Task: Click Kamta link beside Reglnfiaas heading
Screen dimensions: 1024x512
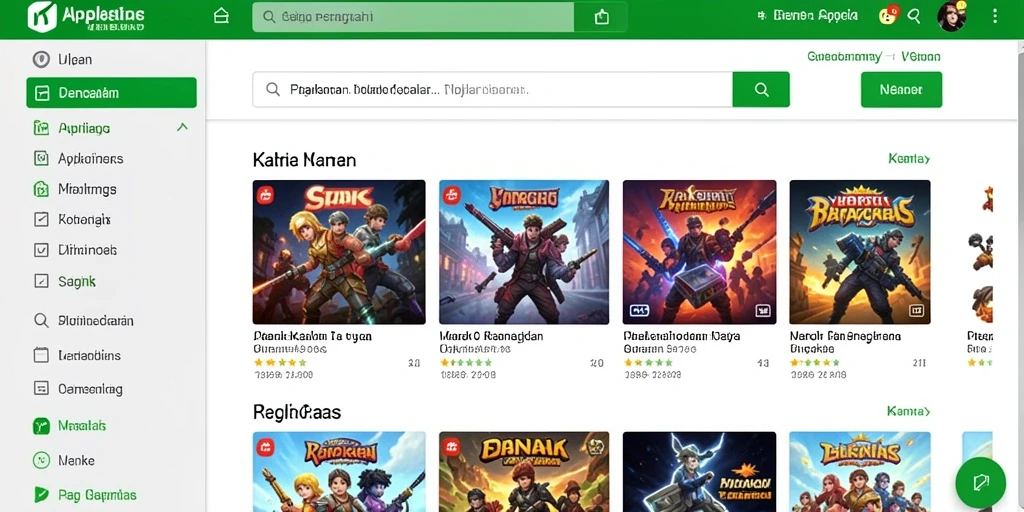Action: 908,411
